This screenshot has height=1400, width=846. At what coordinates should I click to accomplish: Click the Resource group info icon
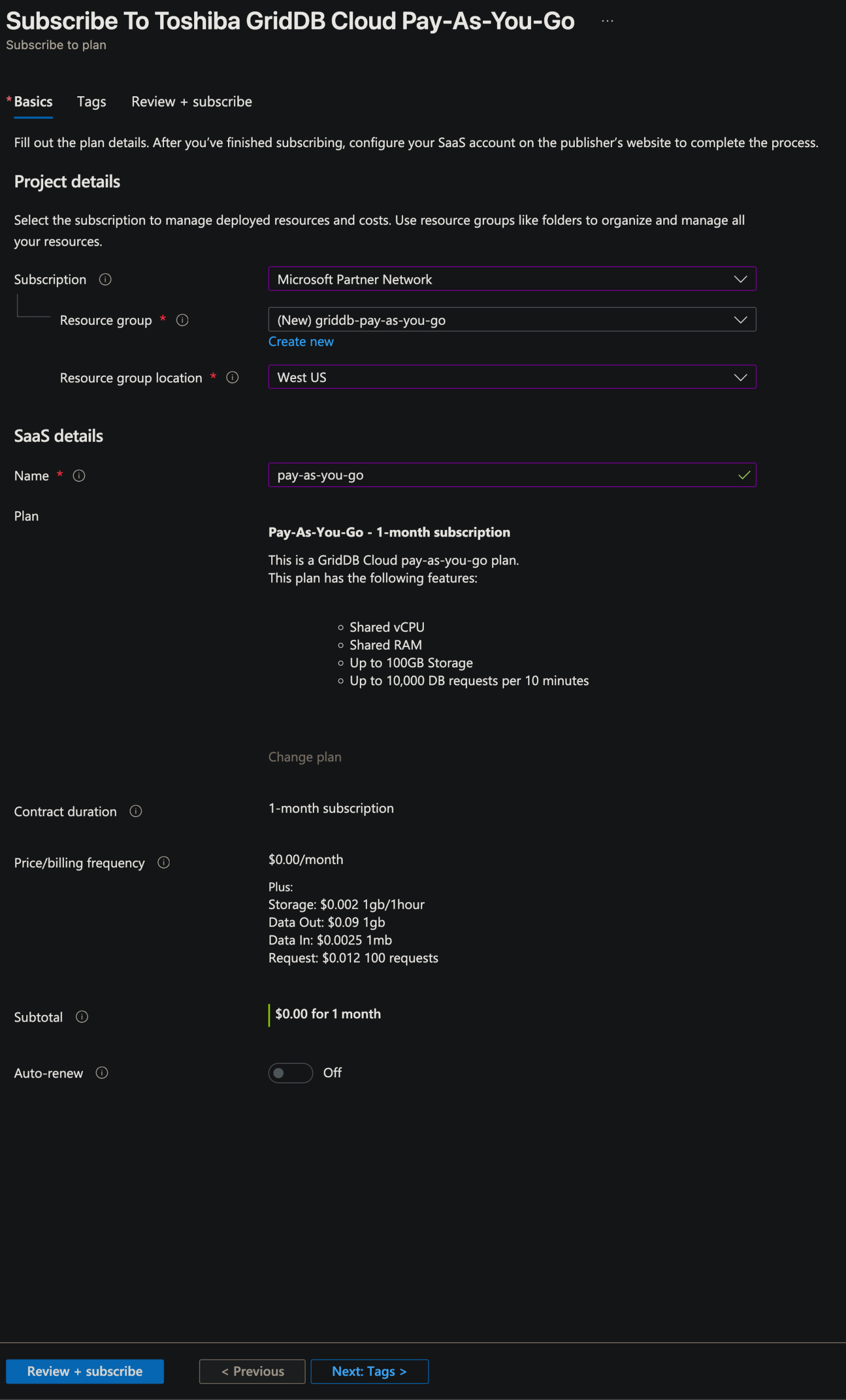pos(183,320)
